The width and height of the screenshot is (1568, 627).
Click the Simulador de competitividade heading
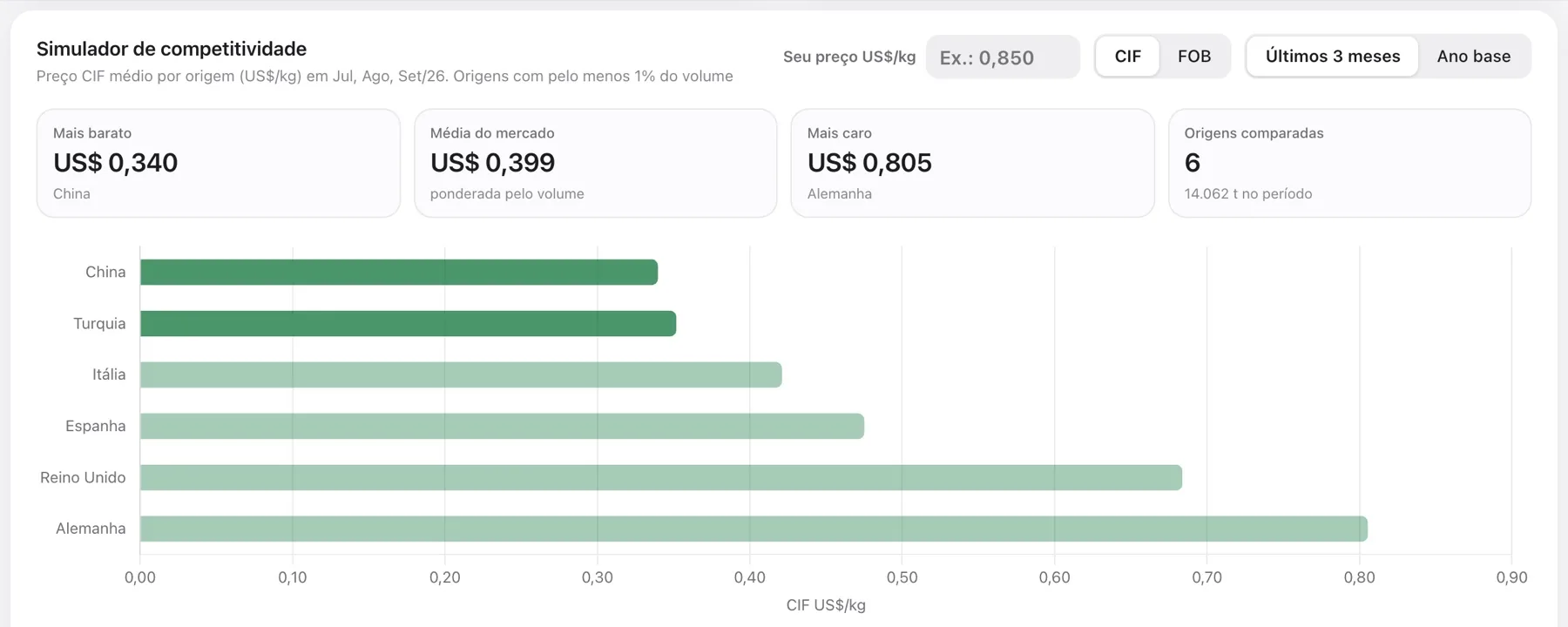(x=172, y=49)
